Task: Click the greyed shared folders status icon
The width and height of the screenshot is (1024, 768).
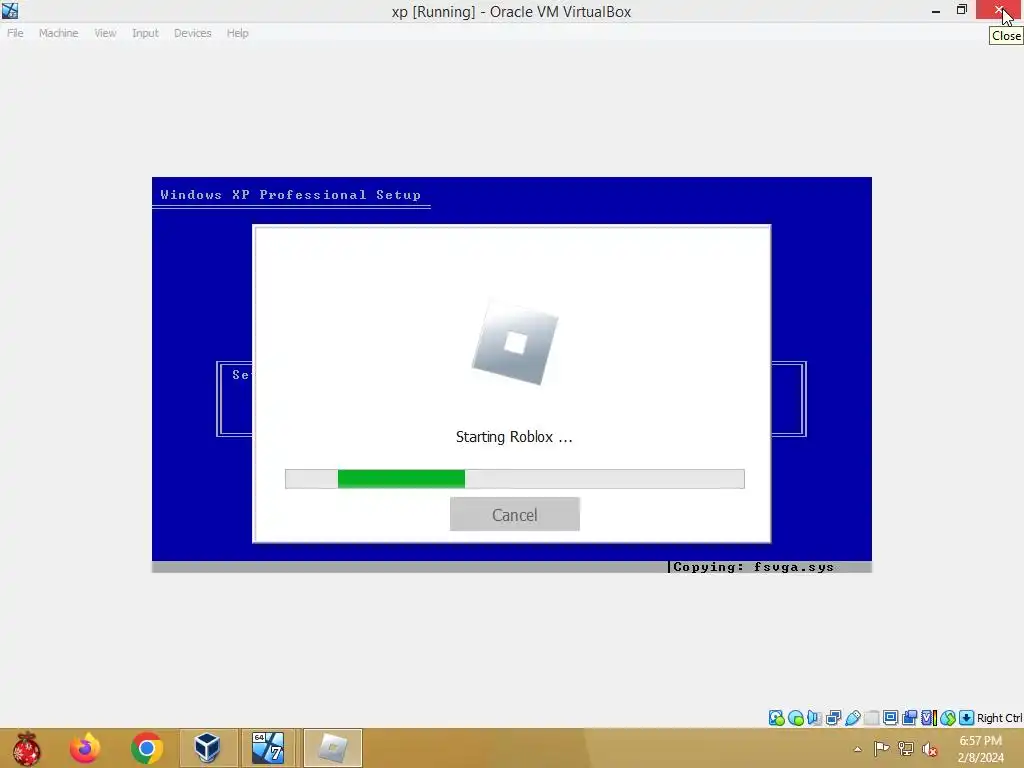Action: pyautogui.click(x=871, y=718)
